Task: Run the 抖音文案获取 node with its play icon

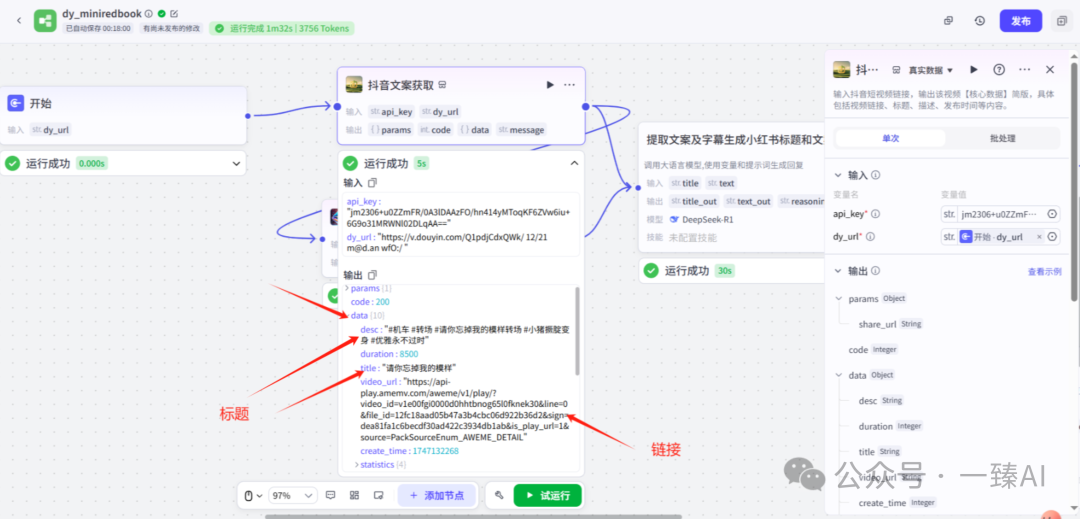Action: [x=550, y=85]
